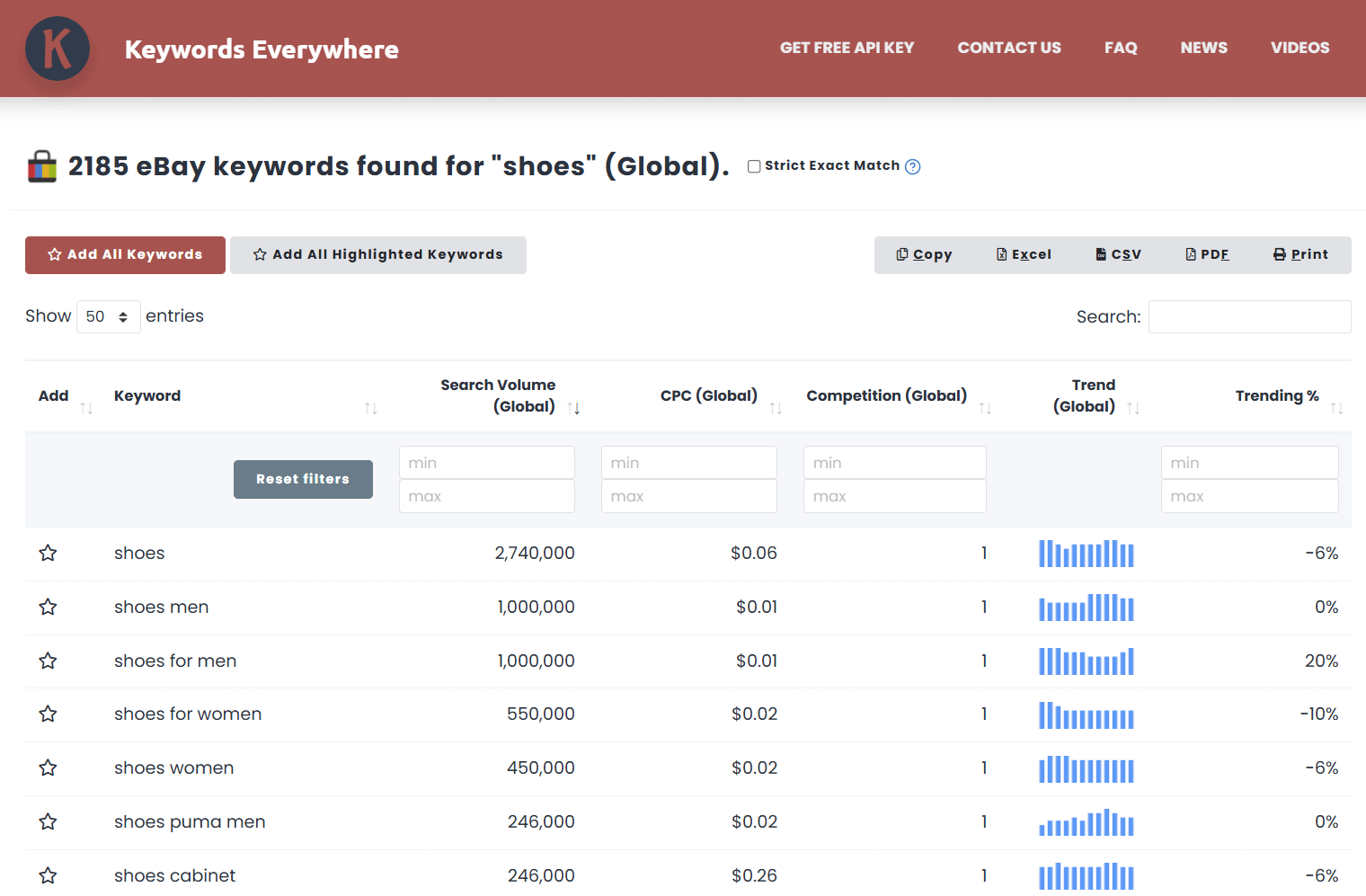
Task: Star the "shoes women" keyword
Action: click(49, 767)
